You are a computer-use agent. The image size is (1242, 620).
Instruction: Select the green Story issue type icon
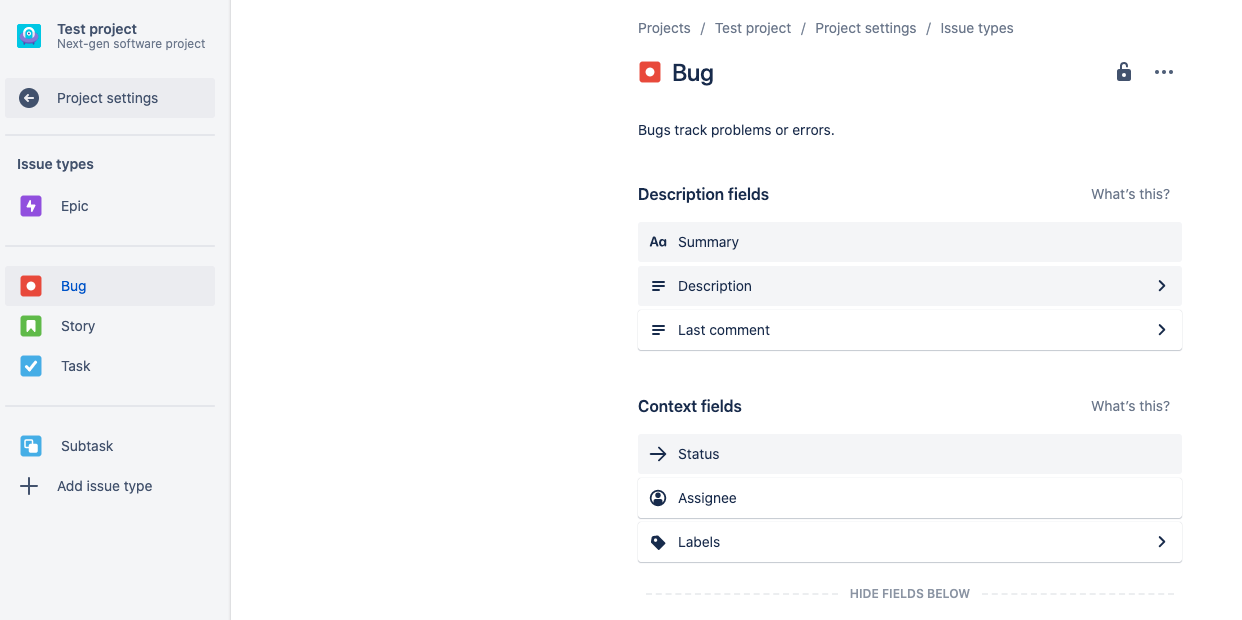coord(30,325)
